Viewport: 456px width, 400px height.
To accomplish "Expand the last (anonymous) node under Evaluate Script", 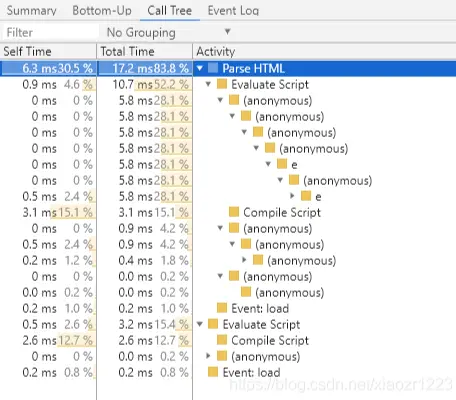I will point(208,356).
